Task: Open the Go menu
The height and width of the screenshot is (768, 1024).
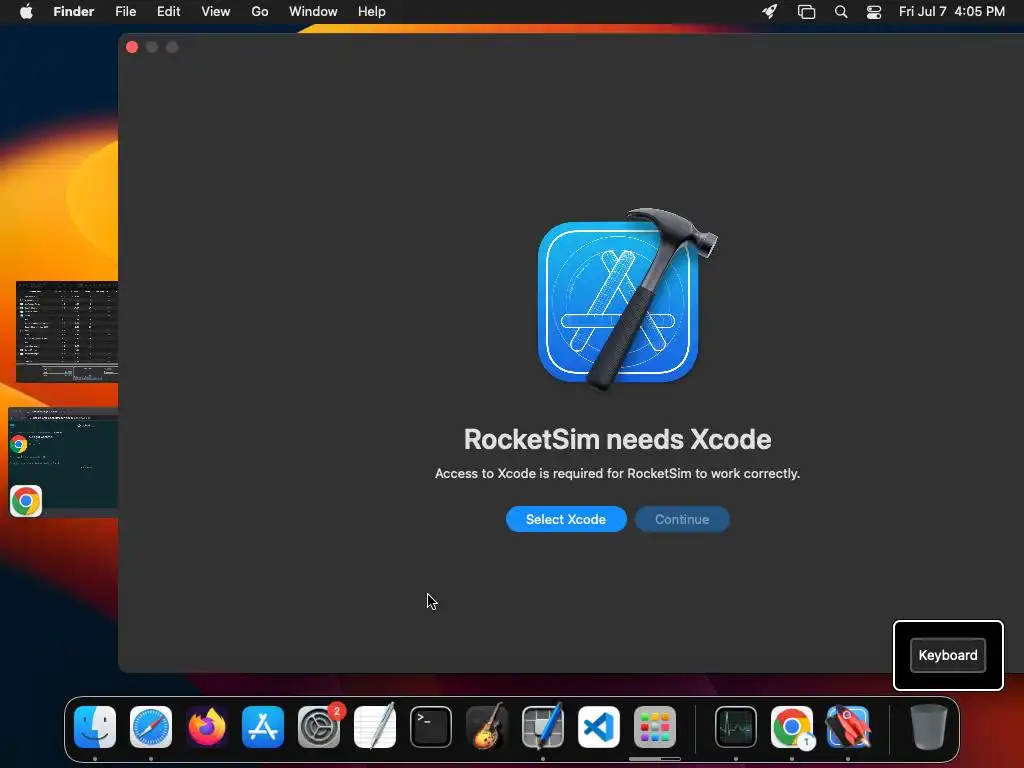Action: pyautogui.click(x=260, y=12)
